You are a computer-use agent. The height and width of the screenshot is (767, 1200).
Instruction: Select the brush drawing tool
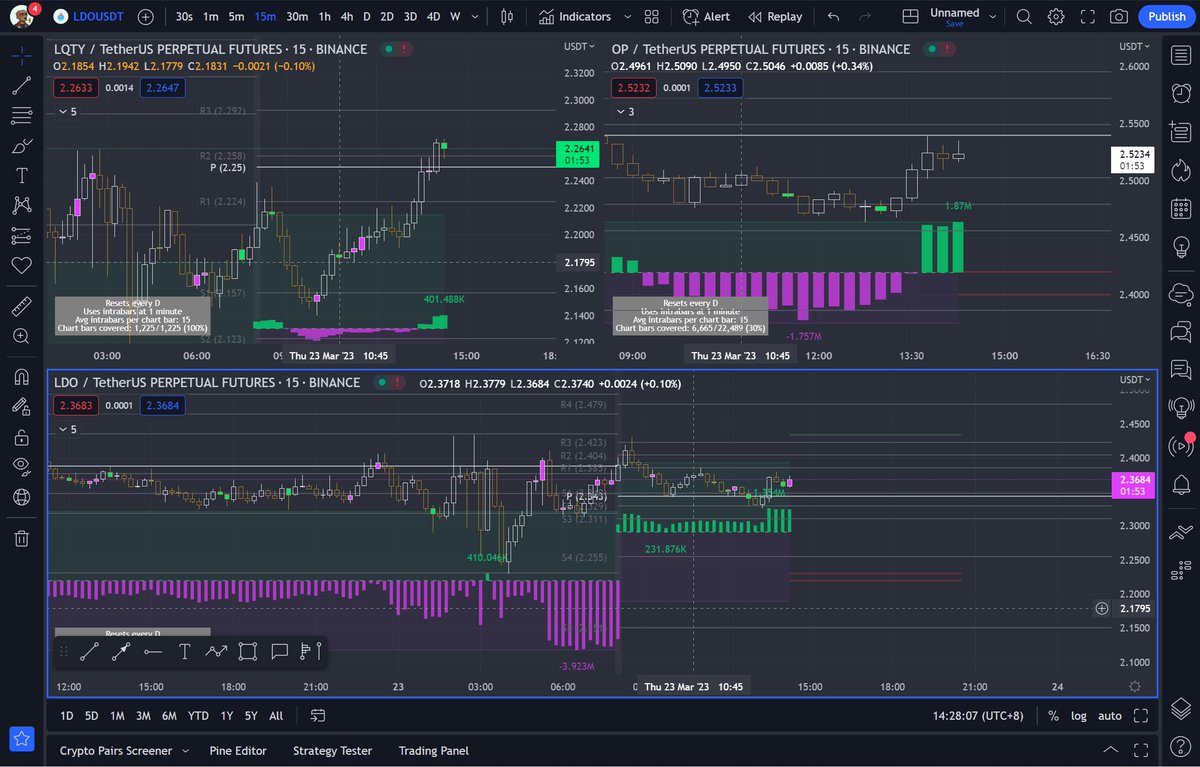[21, 145]
